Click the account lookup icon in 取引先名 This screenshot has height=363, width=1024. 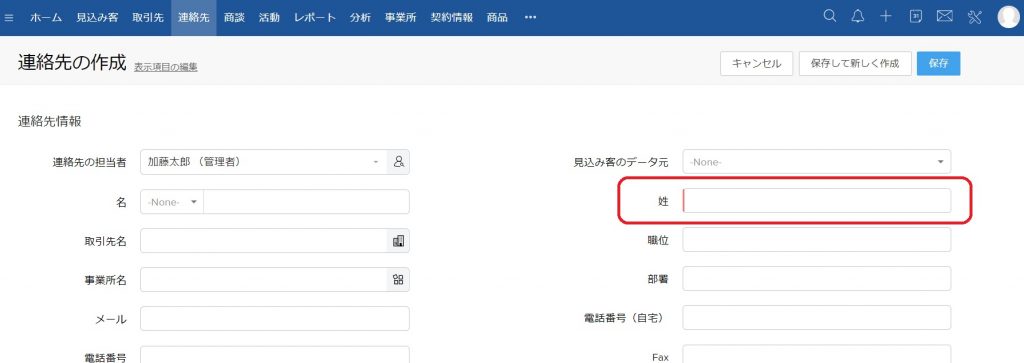[398, 241]
